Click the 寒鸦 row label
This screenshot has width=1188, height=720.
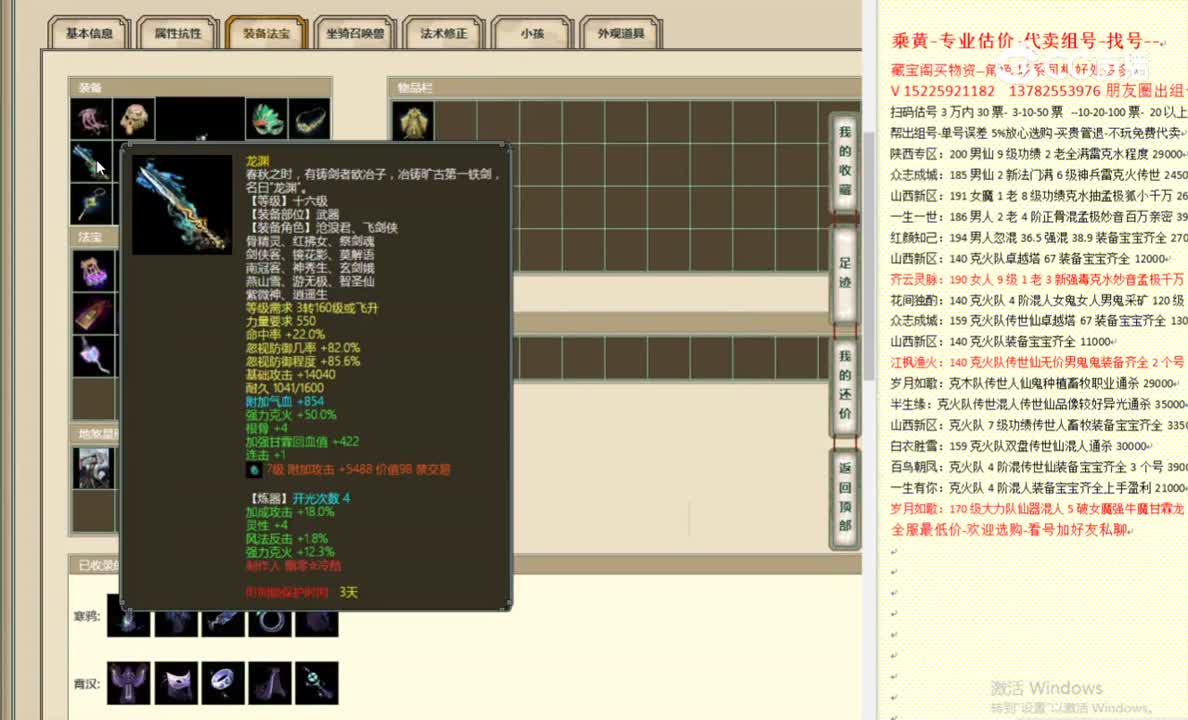coord(86,616)
